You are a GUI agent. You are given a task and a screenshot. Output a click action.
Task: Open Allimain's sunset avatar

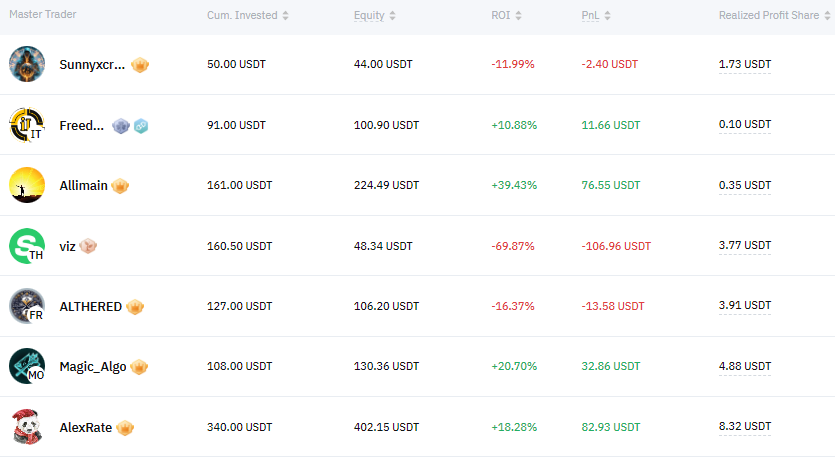coord(27,185)
